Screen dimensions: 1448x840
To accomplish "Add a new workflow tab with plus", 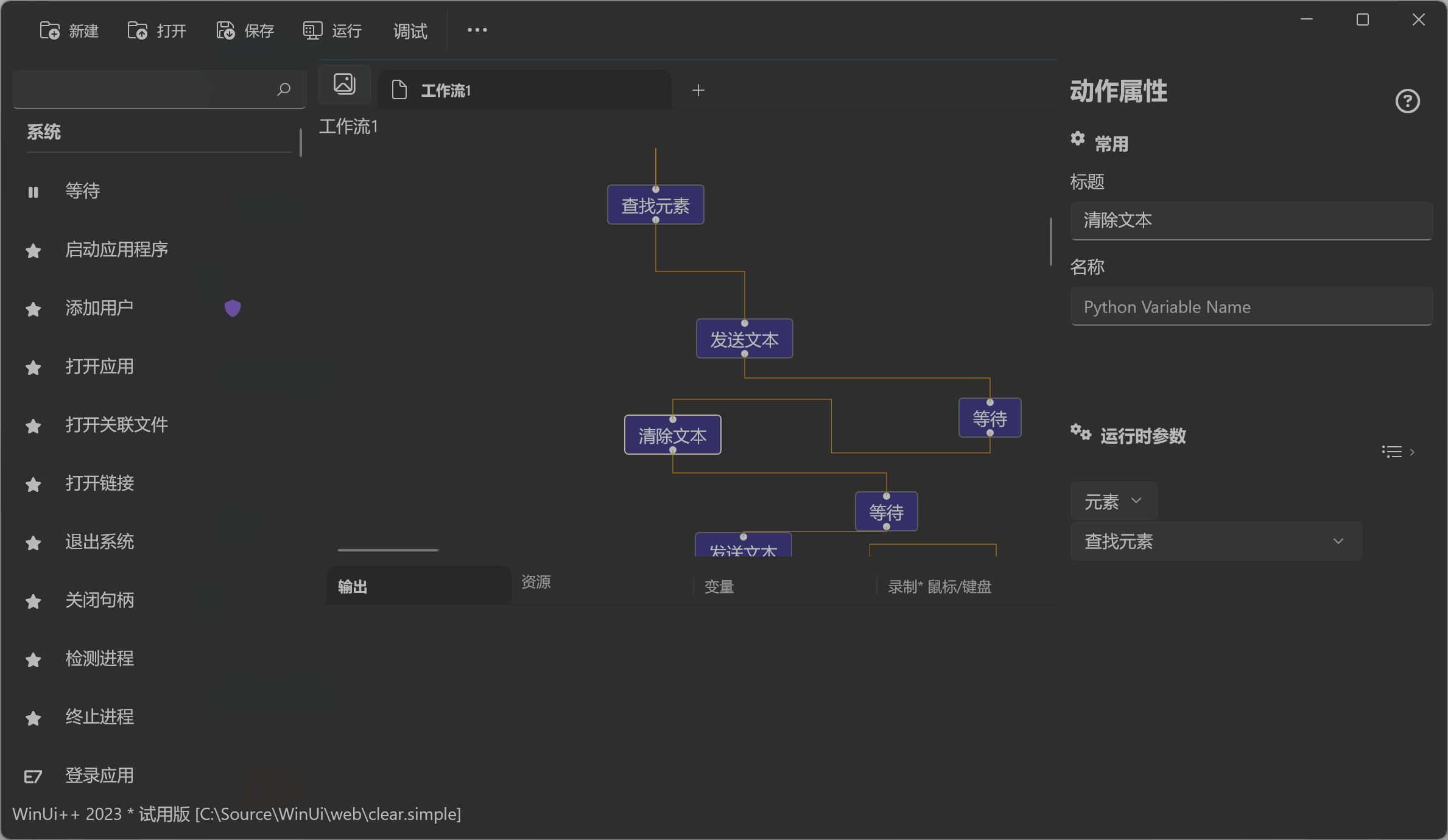I will point(698,90).
